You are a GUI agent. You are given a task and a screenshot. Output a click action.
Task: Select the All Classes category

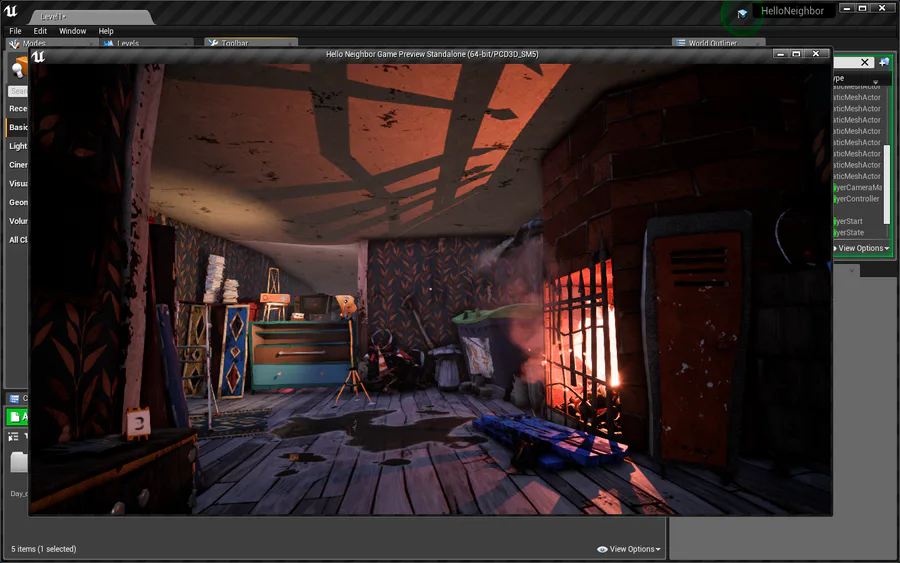click(17, 240)
